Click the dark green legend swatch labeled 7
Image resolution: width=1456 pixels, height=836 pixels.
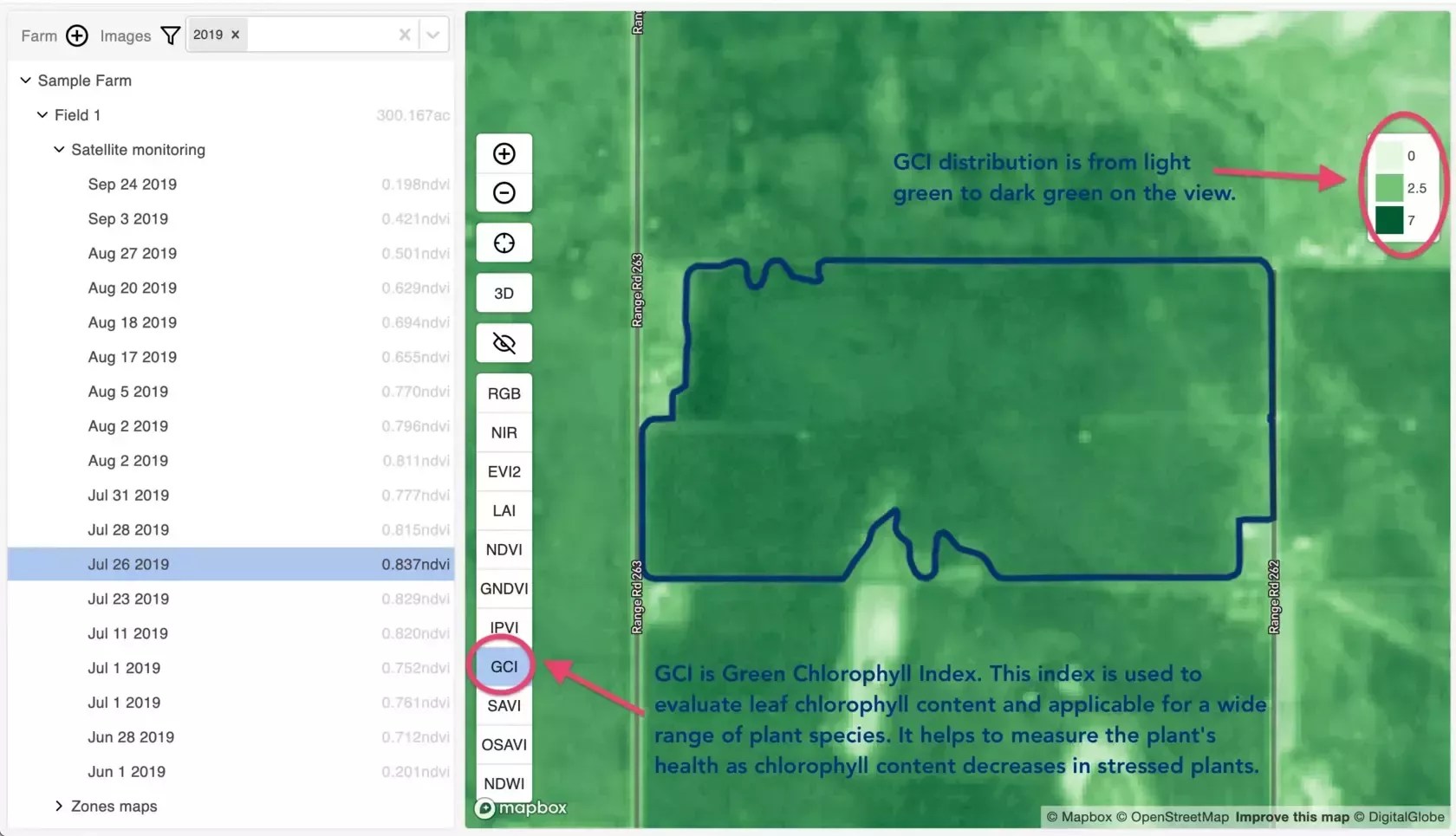point(1390,220)
